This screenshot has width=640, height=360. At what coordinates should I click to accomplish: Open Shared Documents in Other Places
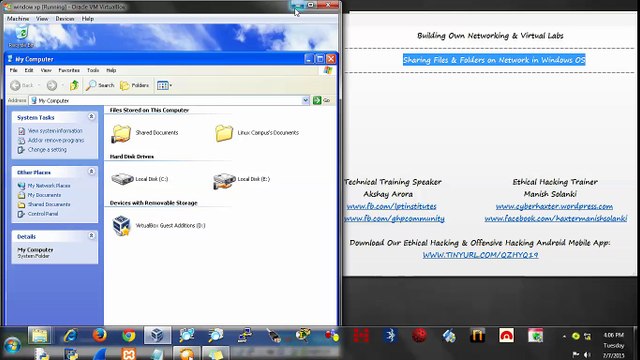click(49, 204)
